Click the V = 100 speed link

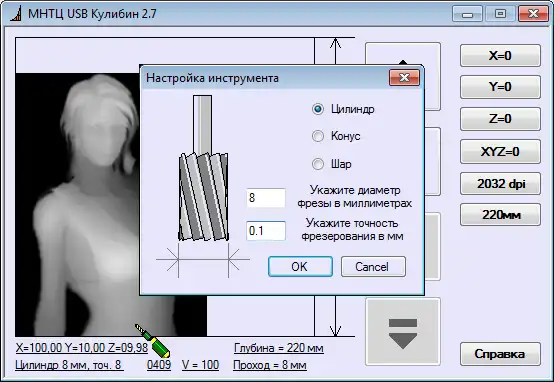(200, 365)
